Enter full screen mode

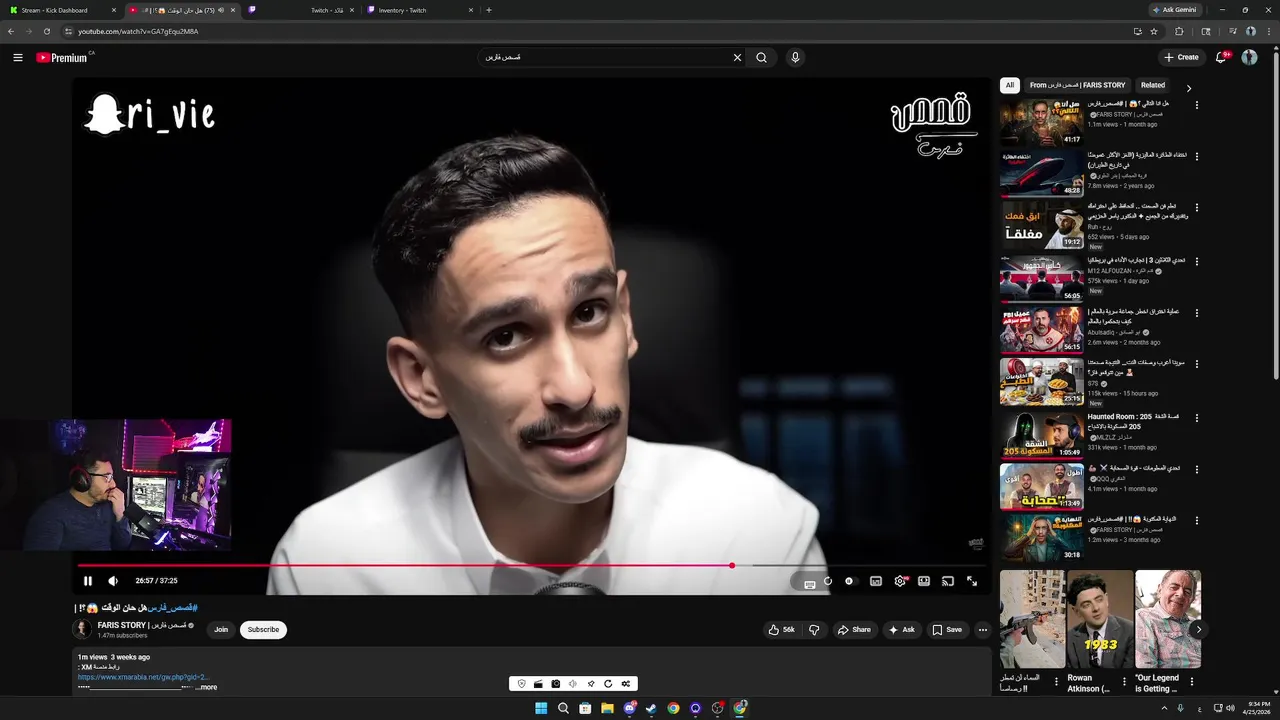click(x=972, y=581)
